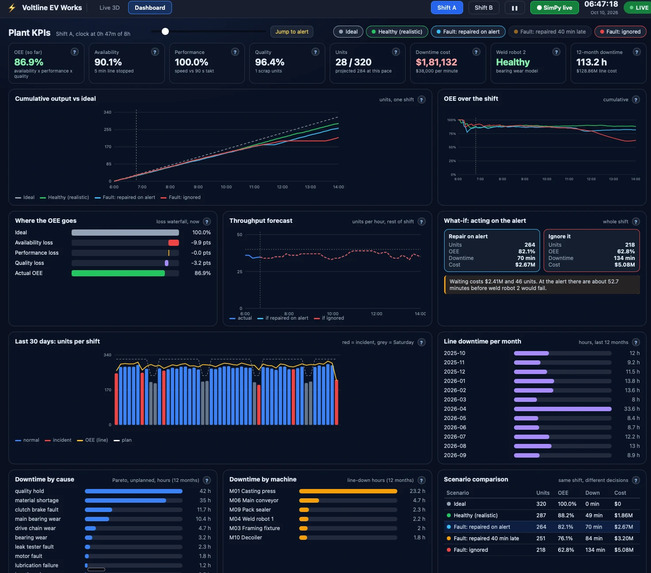Click the Healthy weld robot 2 status
651x573 pixels.
(x=513, y=62)
